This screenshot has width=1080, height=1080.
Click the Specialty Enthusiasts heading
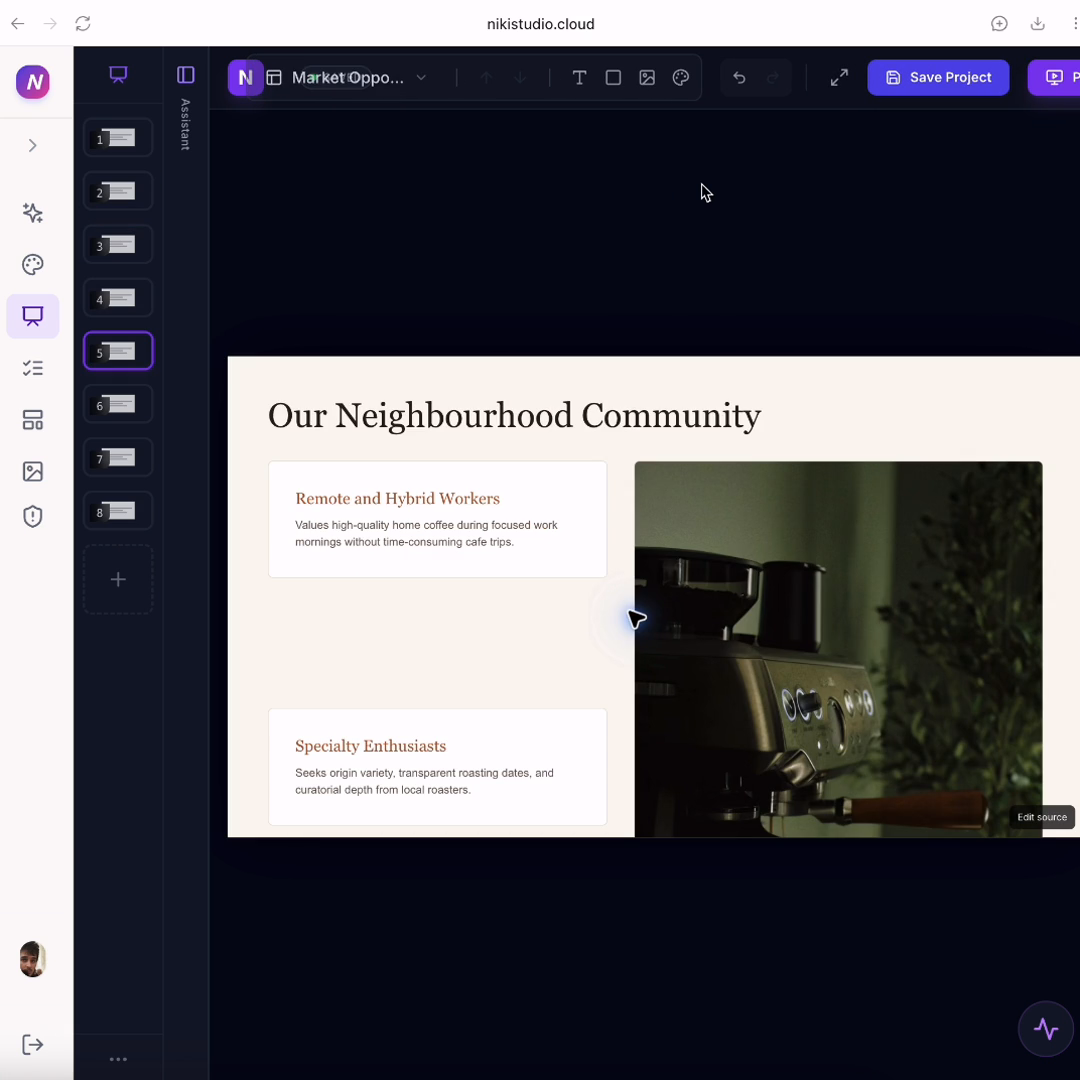coord(371,746)
